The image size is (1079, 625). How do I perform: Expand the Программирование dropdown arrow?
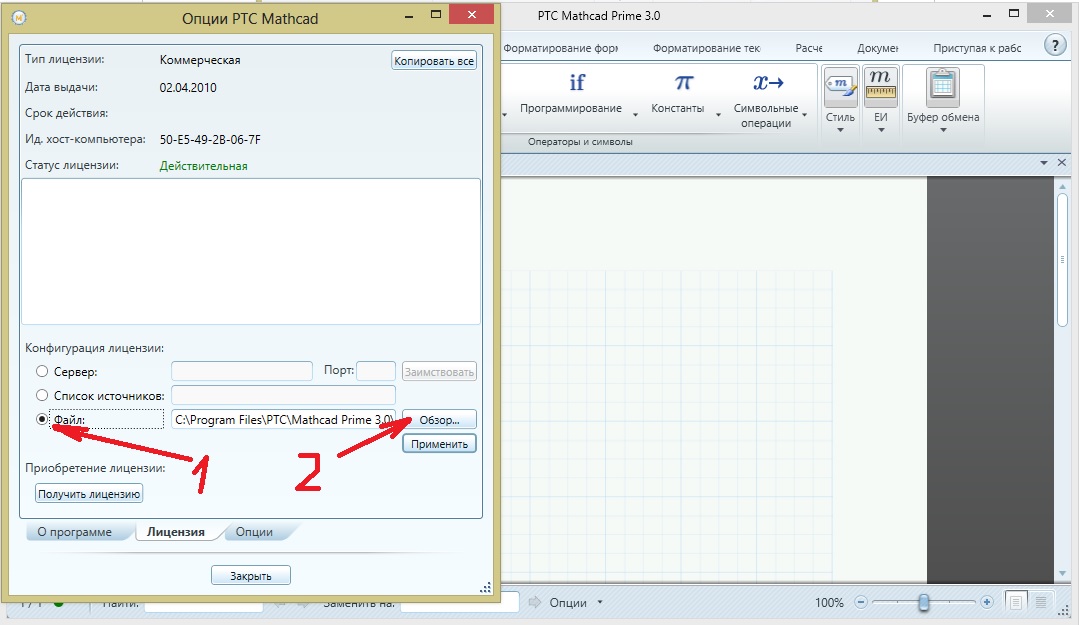(x=635, y=115)
